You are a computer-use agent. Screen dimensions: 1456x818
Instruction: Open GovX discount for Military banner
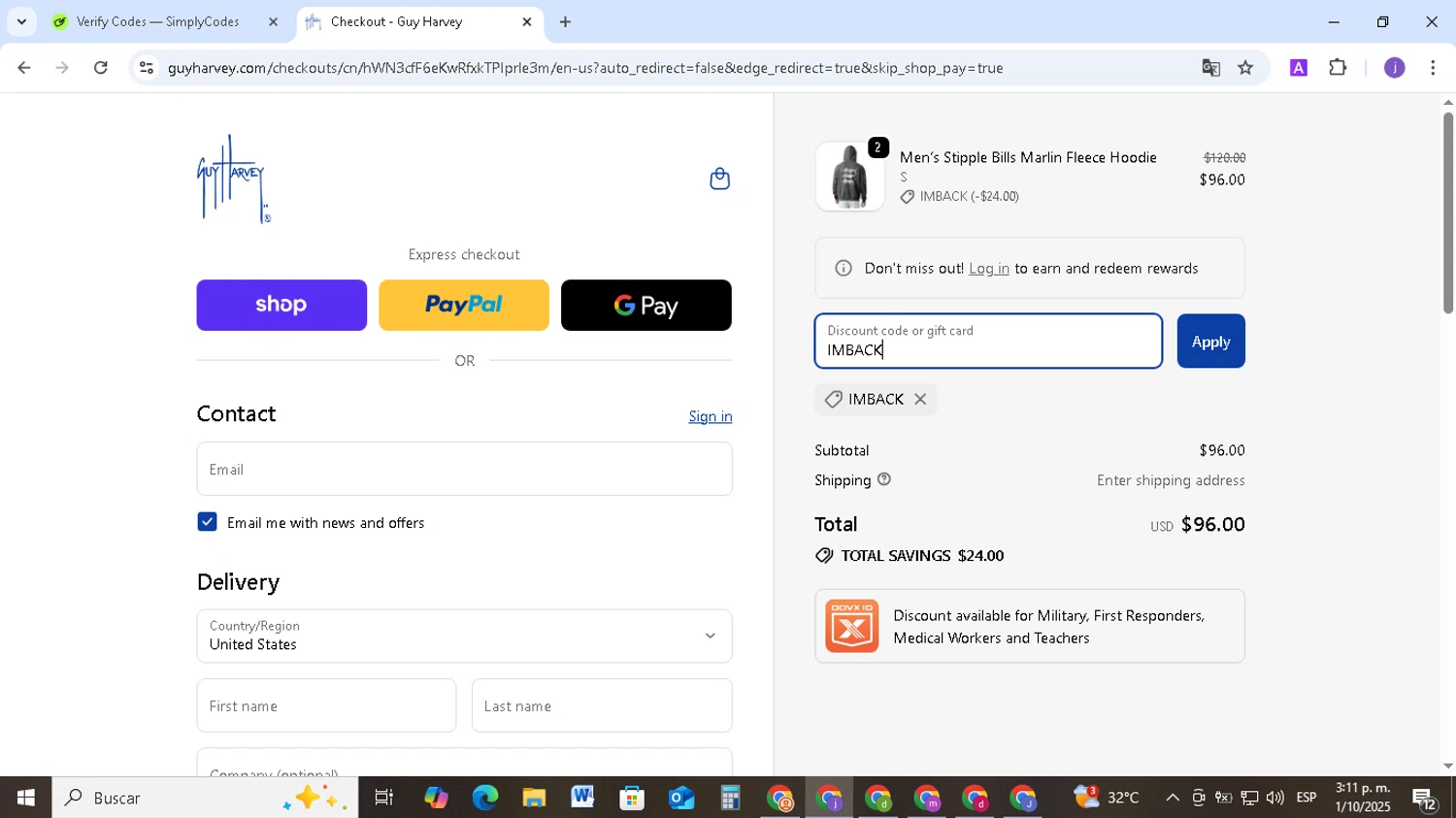[x=1030, y=626]
